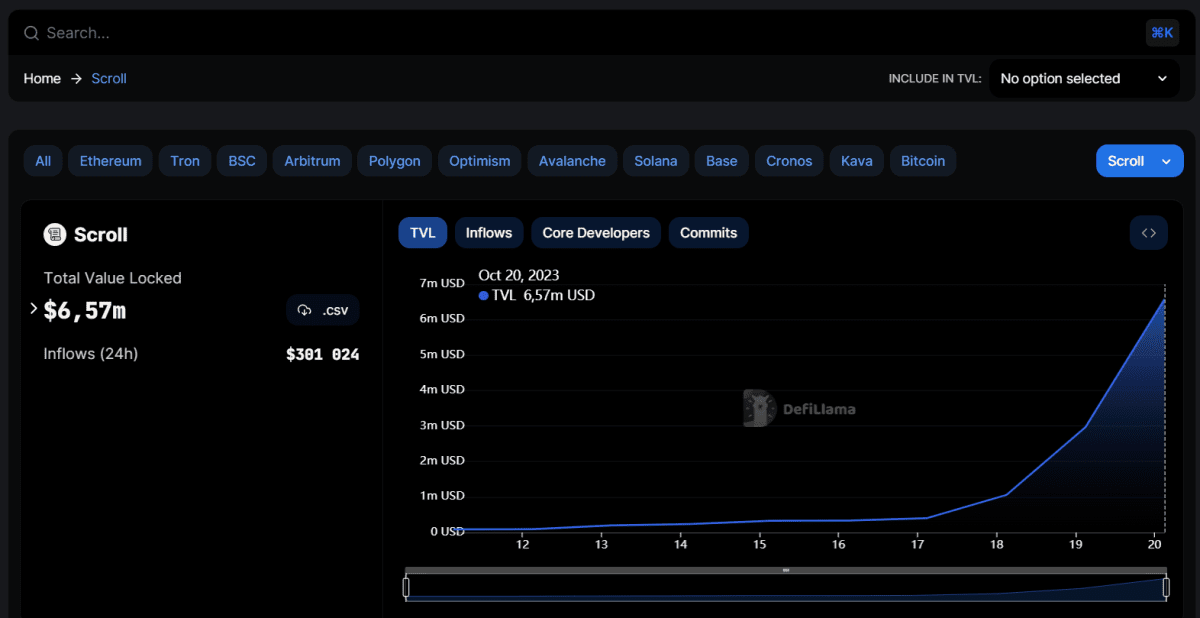Click the Scroll breadcrumb link
Screen dimensions: 1200x618
[x=109, y=78]
